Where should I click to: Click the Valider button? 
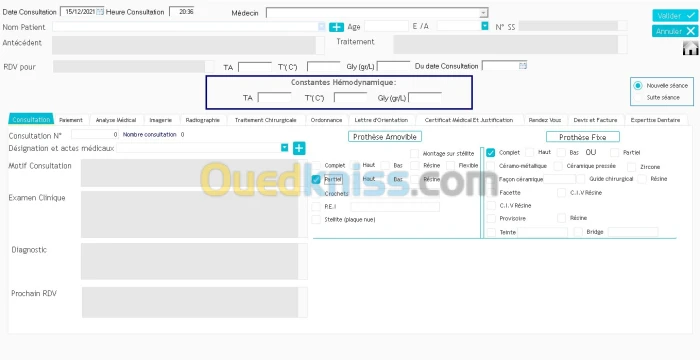(x=675, y=16)
